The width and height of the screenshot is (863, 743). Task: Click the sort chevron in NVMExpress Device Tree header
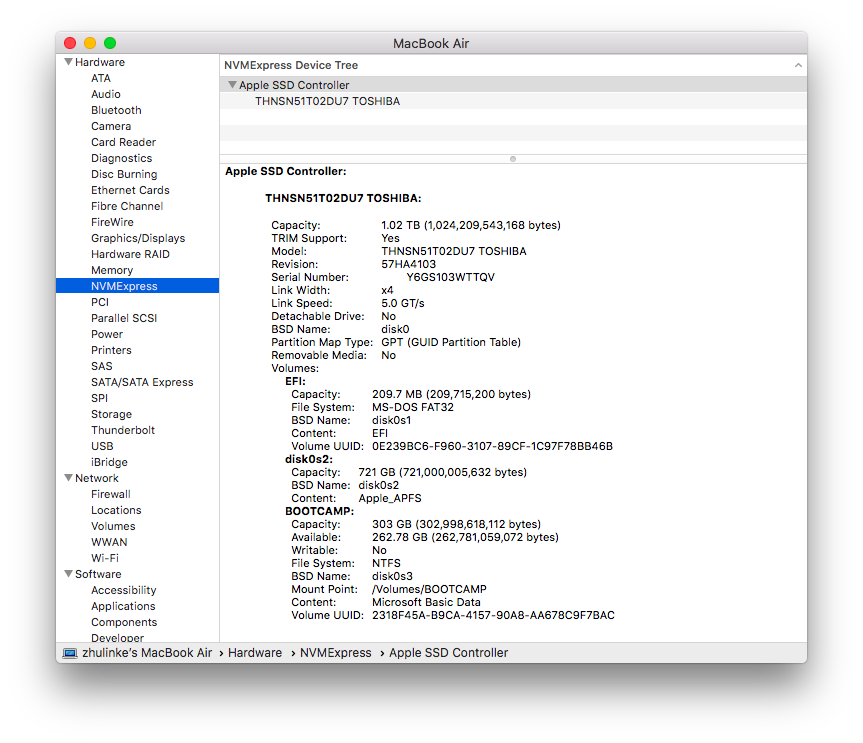coord(798,65)
